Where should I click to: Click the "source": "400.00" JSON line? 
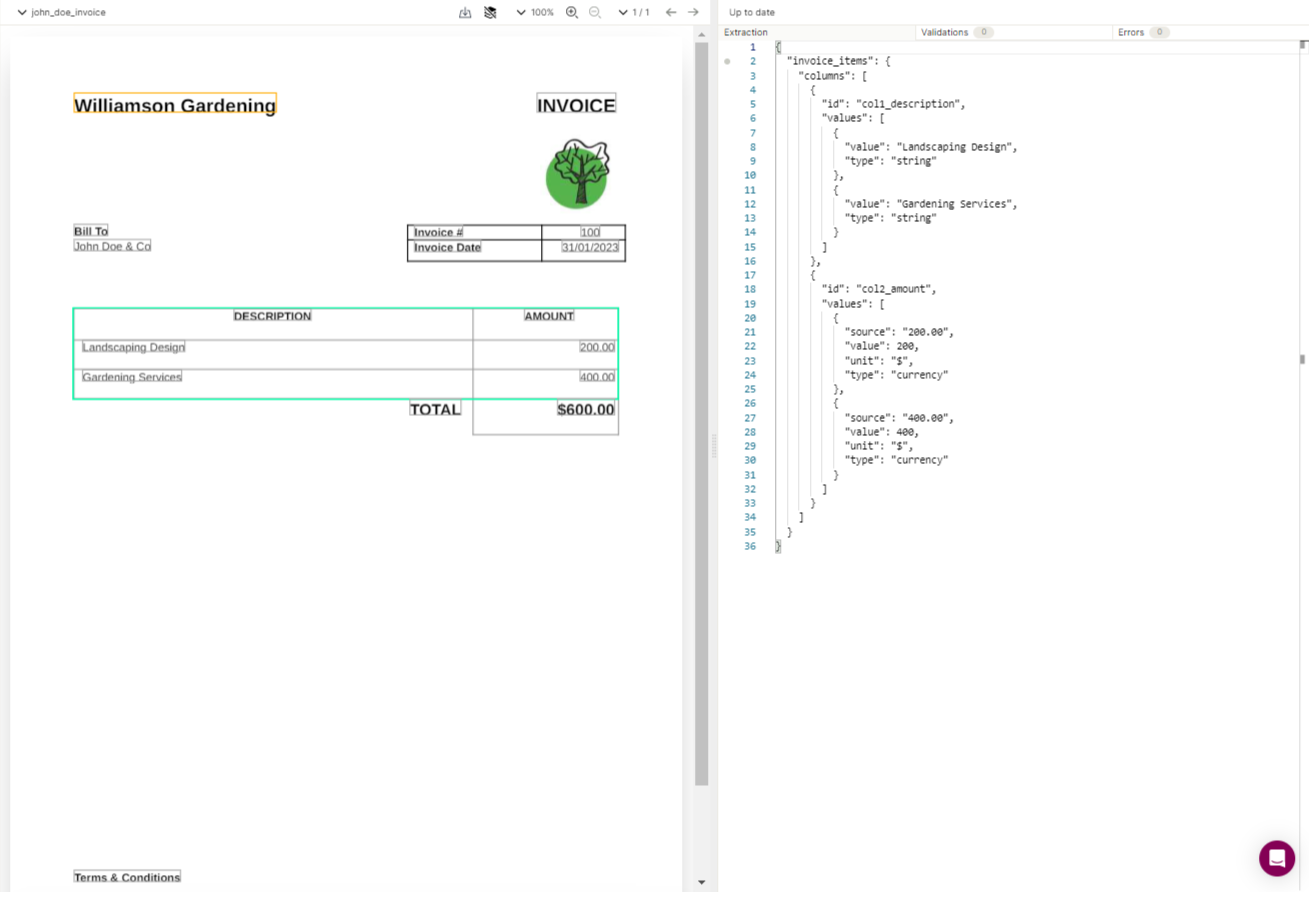pos(899,418)
